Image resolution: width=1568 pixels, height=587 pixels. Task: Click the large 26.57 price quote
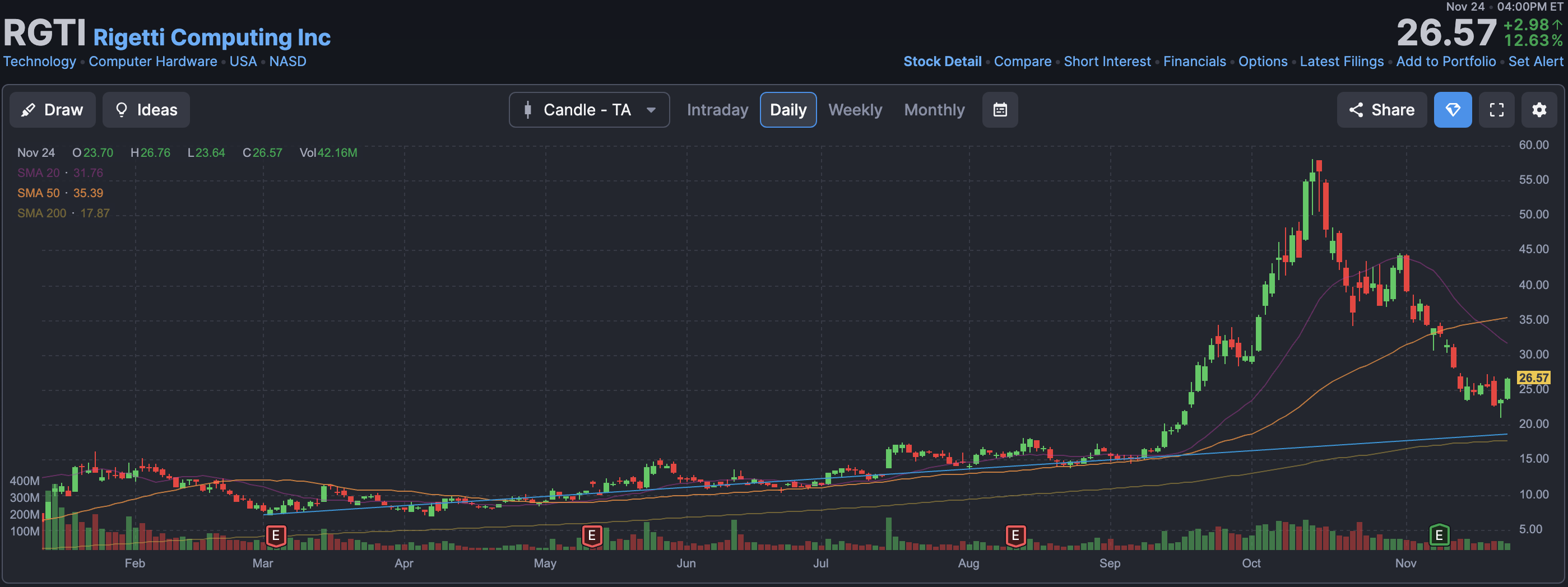pyautogui.click(x=1446, y=33)
